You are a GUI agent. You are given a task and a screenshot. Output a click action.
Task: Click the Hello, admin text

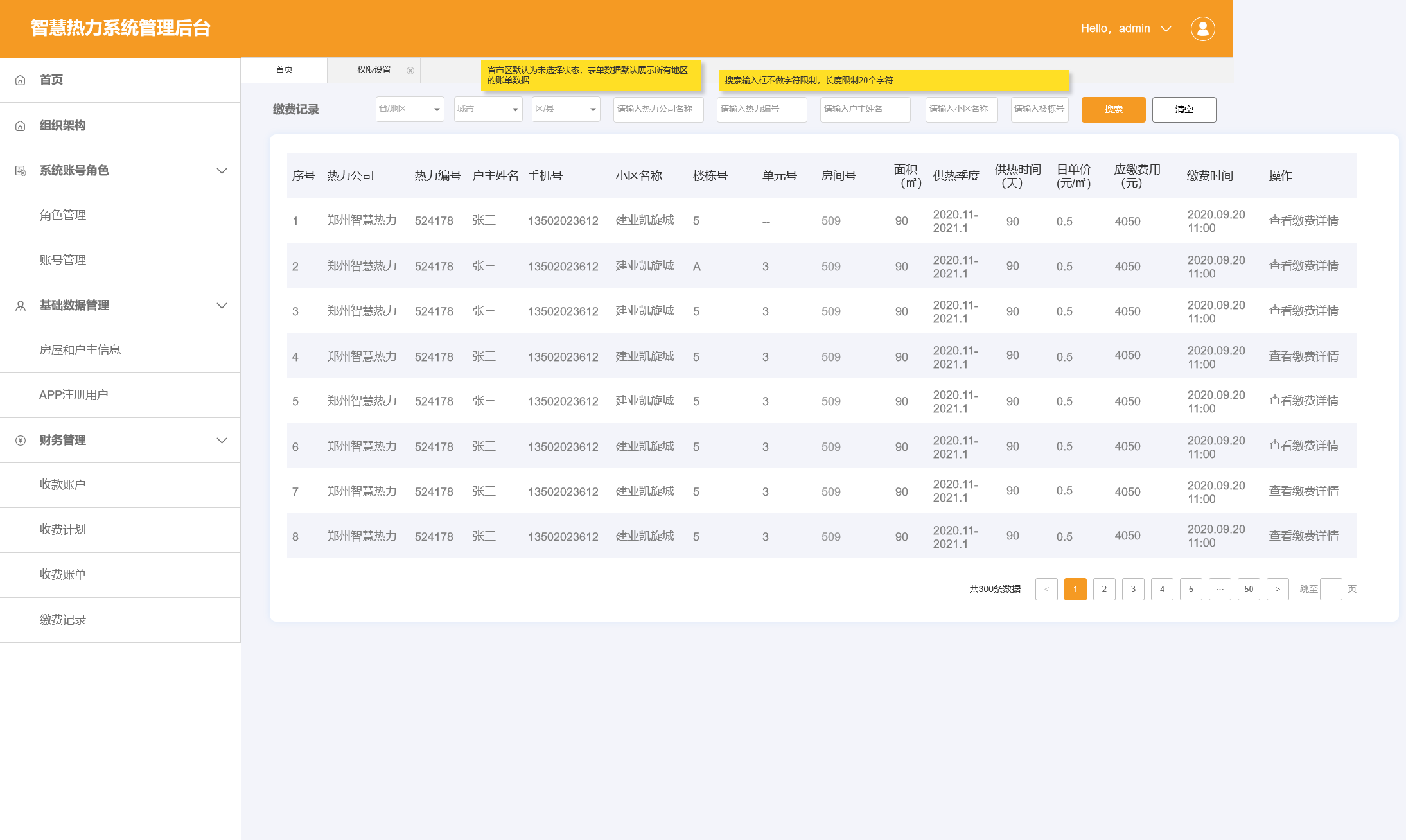(x=1115, y=29)
